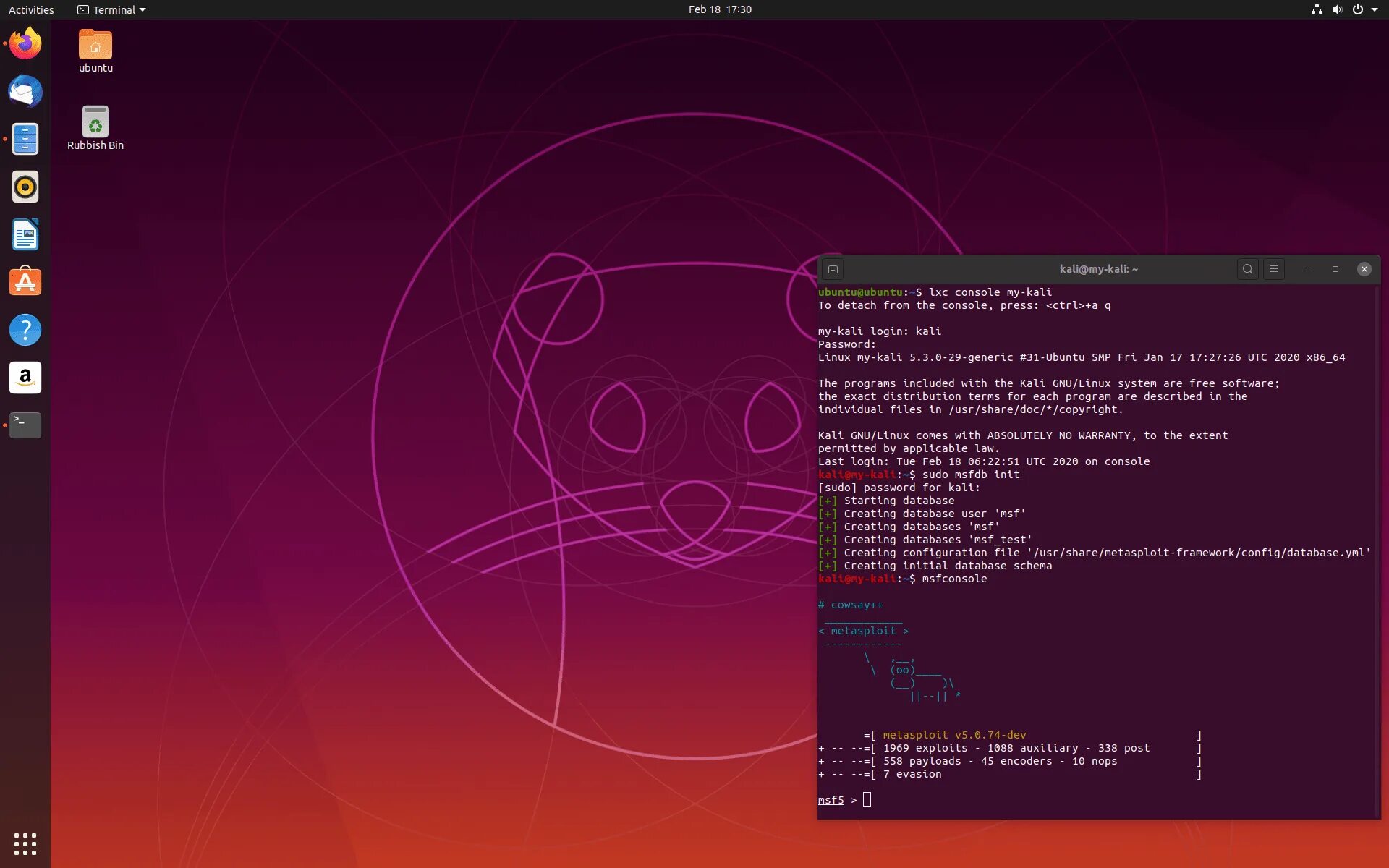Screen dimensions: 1389x868
Task: Open the Thunderbird mail client
Action: point(25,92)
